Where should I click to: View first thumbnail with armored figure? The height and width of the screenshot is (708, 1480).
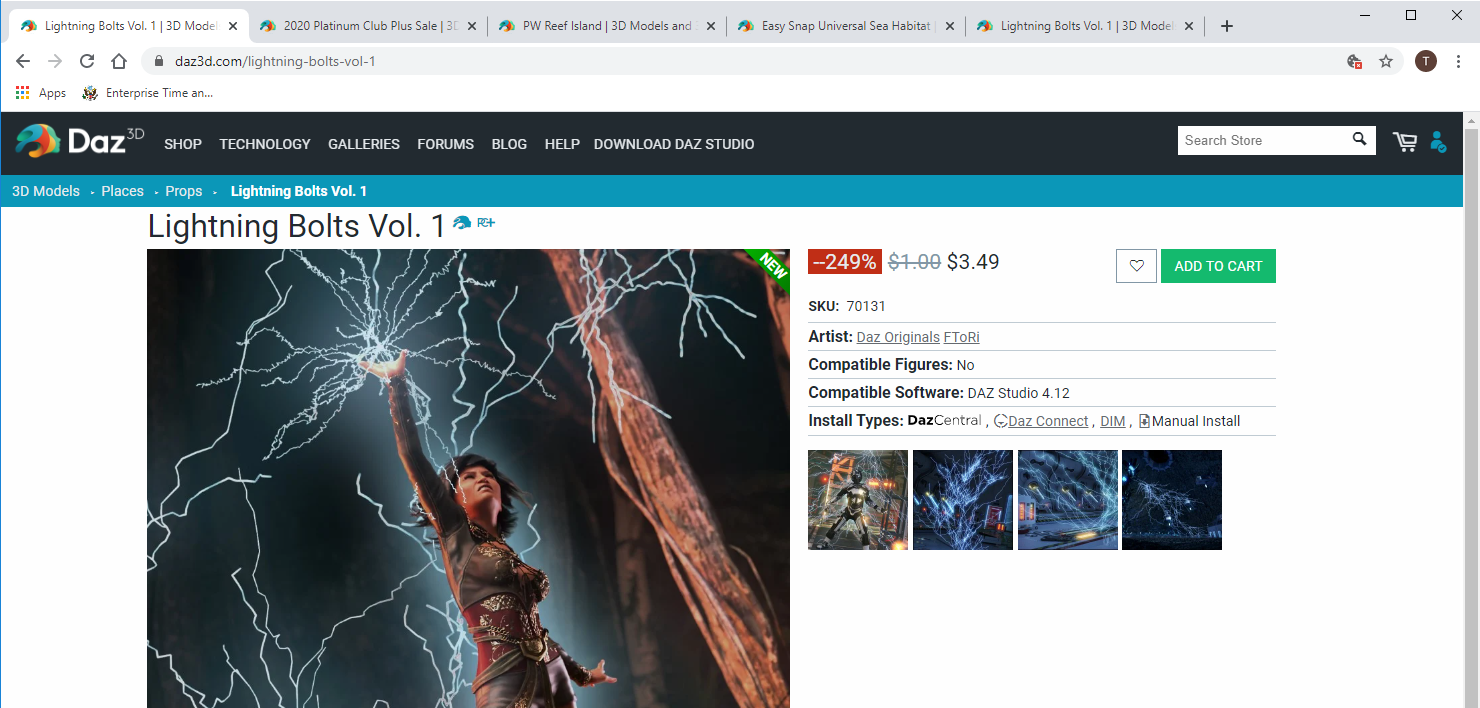click(858, 500)
